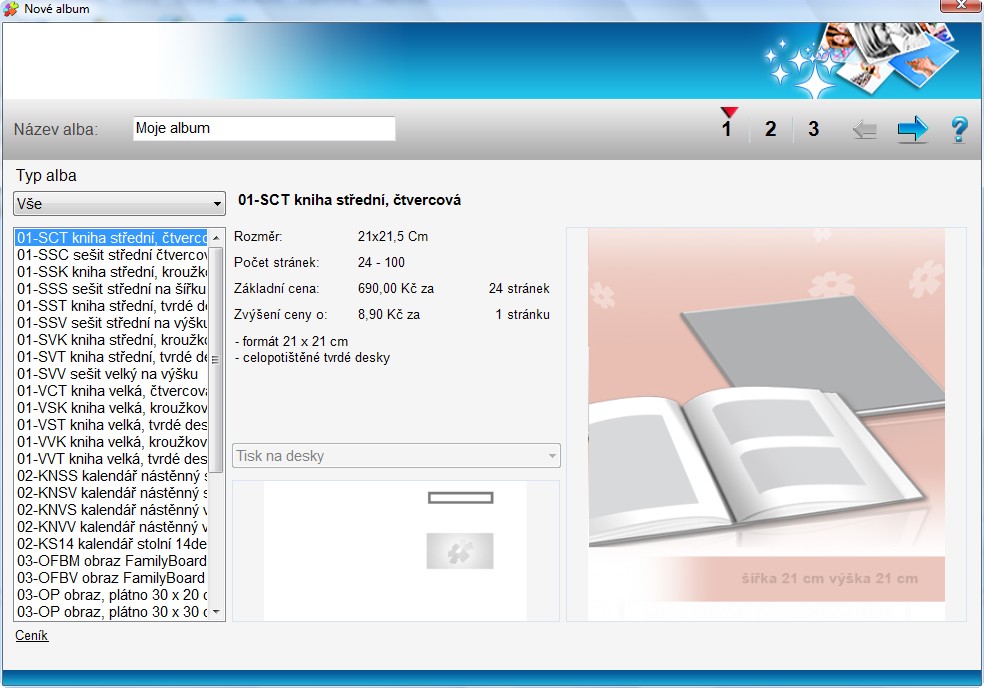The width and height of the screenshot is (984, 688).
Task: Click the blue next arrow icon
Action: tap(912, 129)
